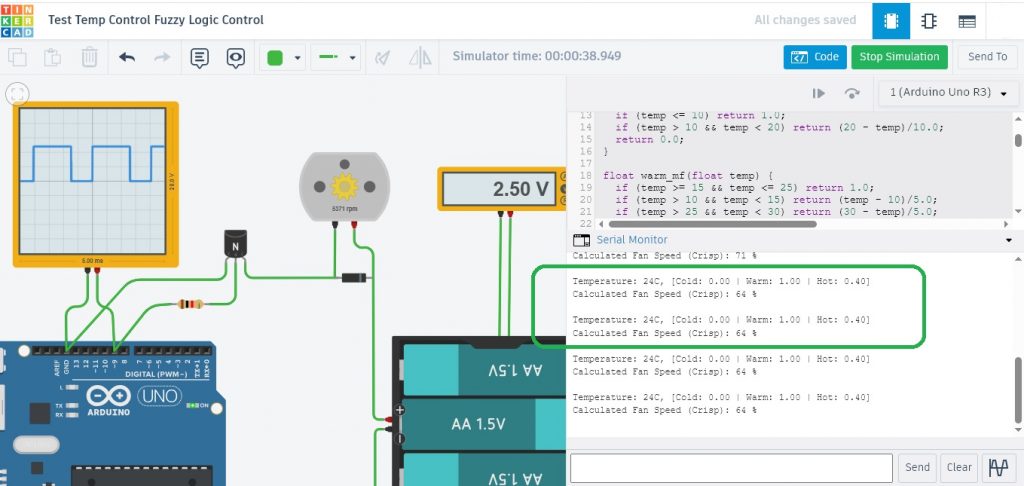
Task: Click the Mirror component icon
Action: click(421, 57)
